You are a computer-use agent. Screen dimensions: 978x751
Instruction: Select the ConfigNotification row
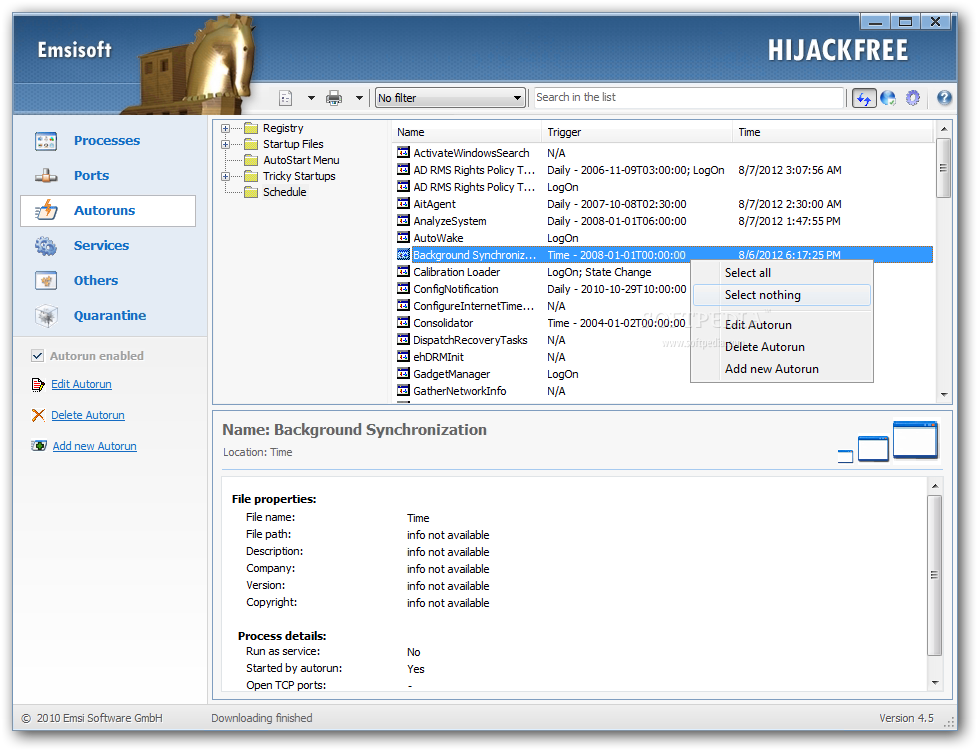[x=541, y=289]
